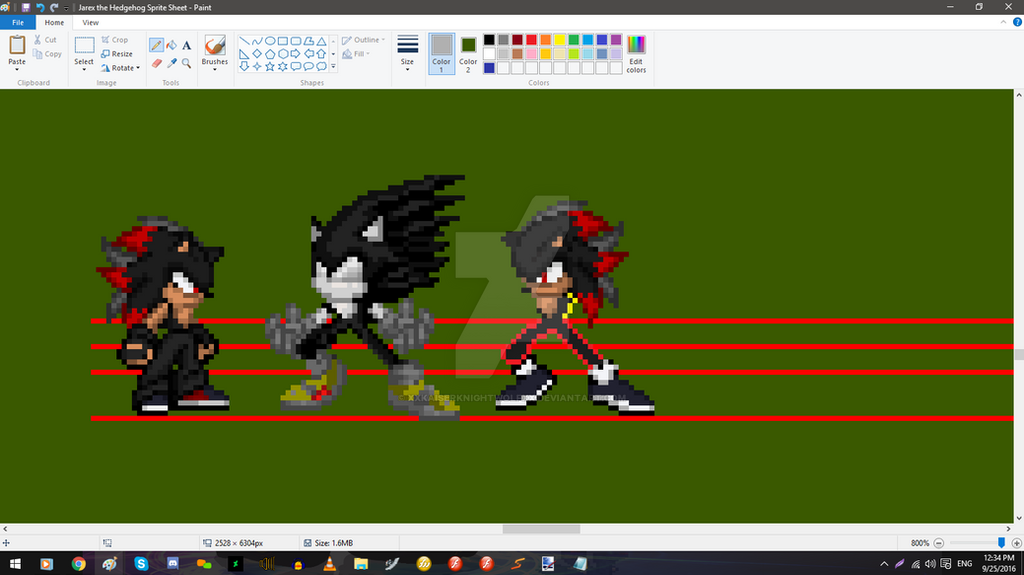This screenshot has height=575, width=1024.
Task: Click the Select rectangle icon
Action: click(x=84, y=45)
